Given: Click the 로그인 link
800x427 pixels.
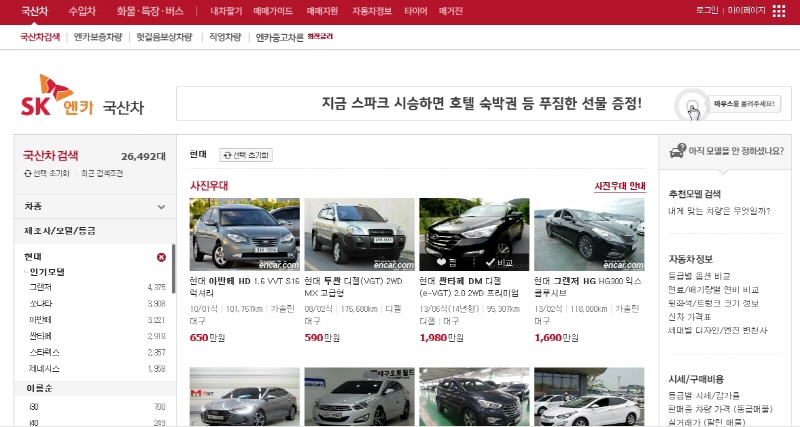Looking at the screenshot, I should click(x=707, y=10).
